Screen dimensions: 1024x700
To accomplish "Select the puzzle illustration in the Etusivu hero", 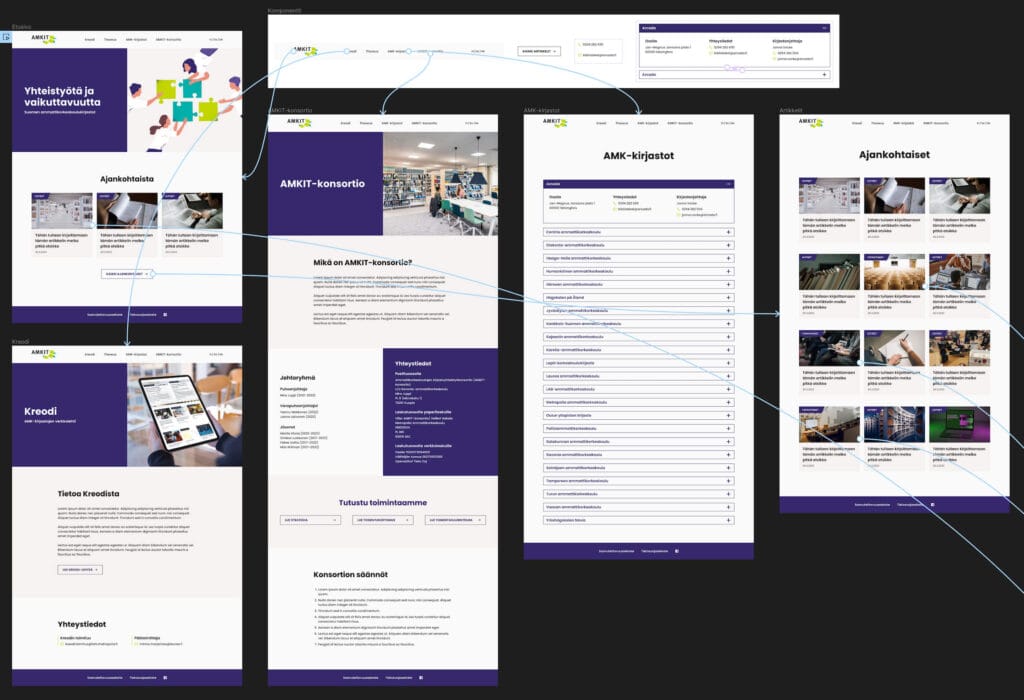I will (x=185, y=100).
